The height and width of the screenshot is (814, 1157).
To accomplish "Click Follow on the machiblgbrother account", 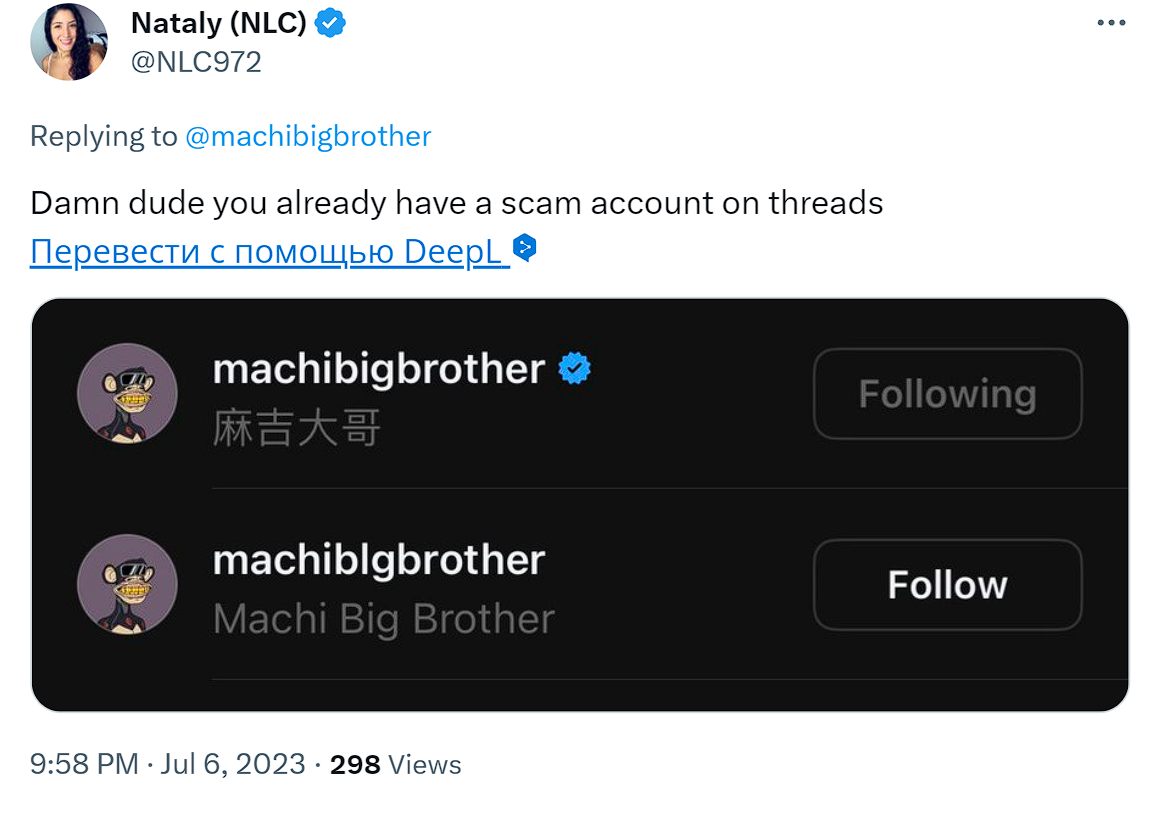I will [x=946, y=585].
